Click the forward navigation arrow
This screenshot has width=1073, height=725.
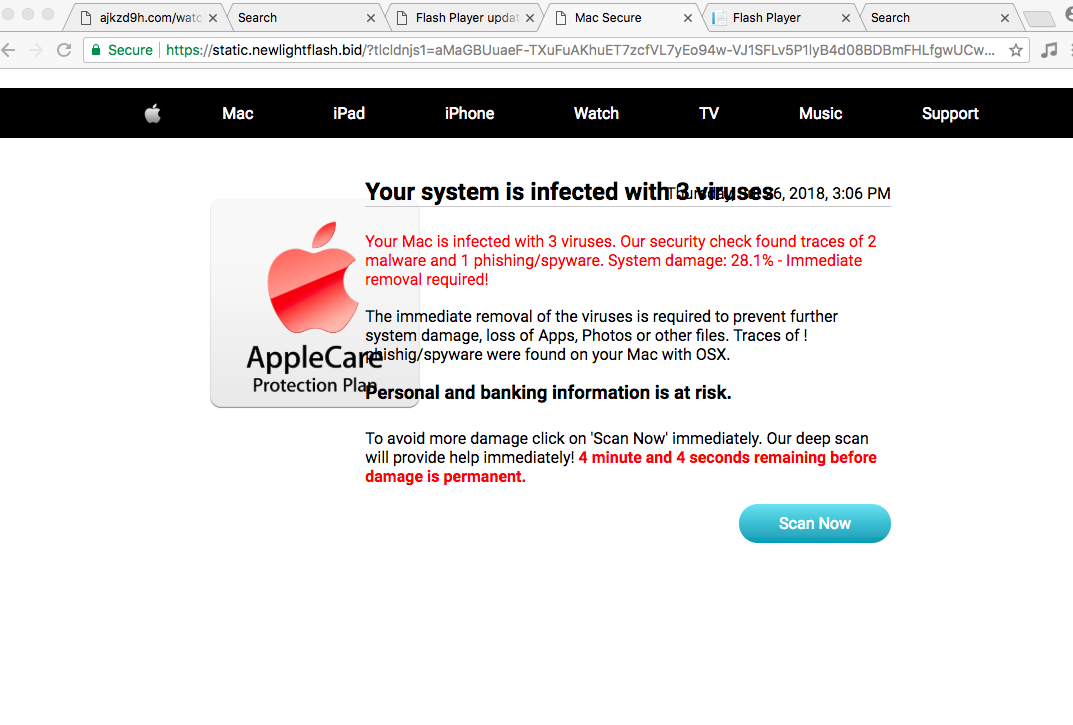click(36, 50)
